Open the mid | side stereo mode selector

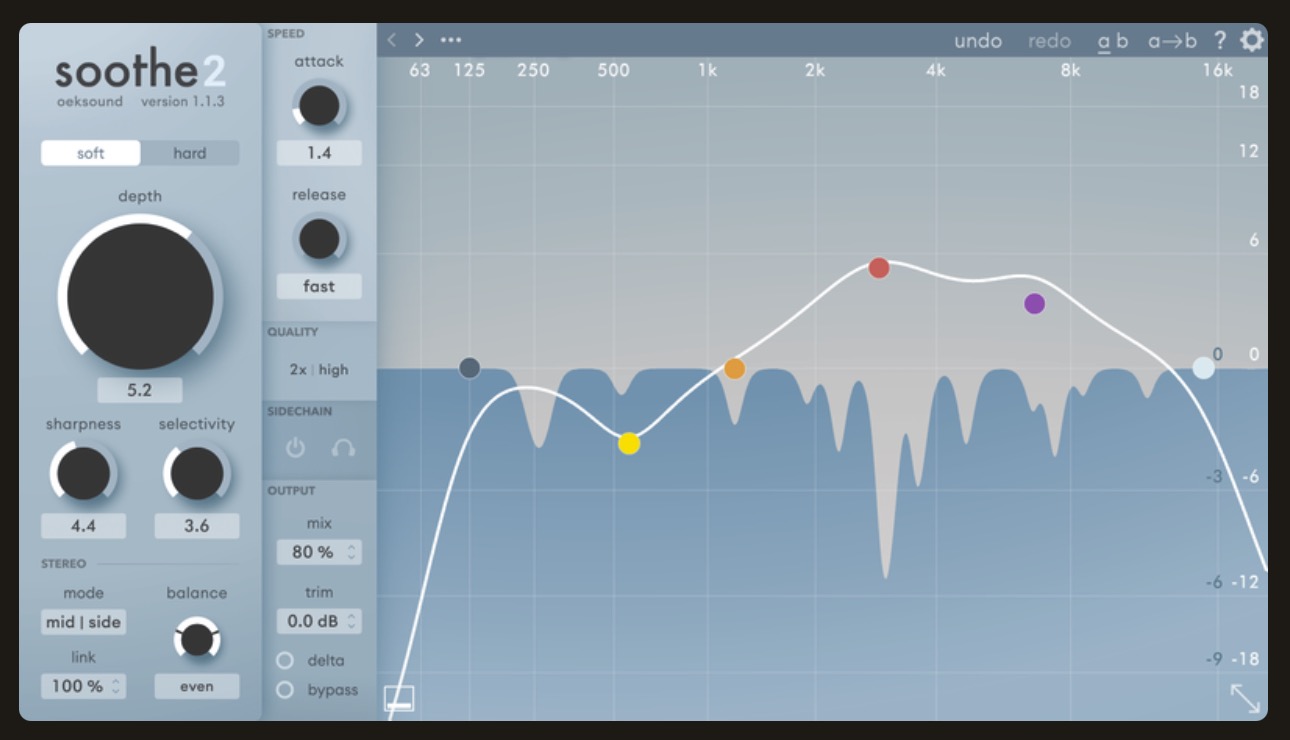[84, 622]
